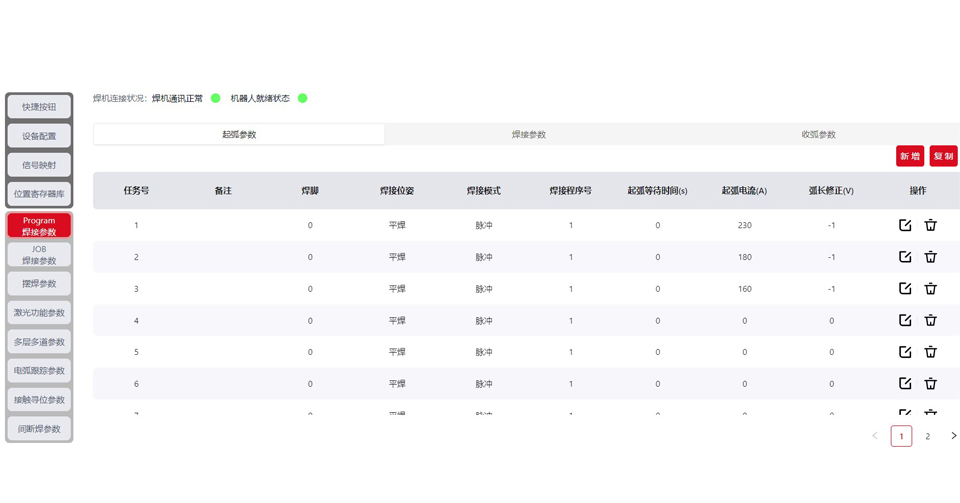Delete task 6 using the trash icon
The image size is (960, 503).
pos(930,383)
